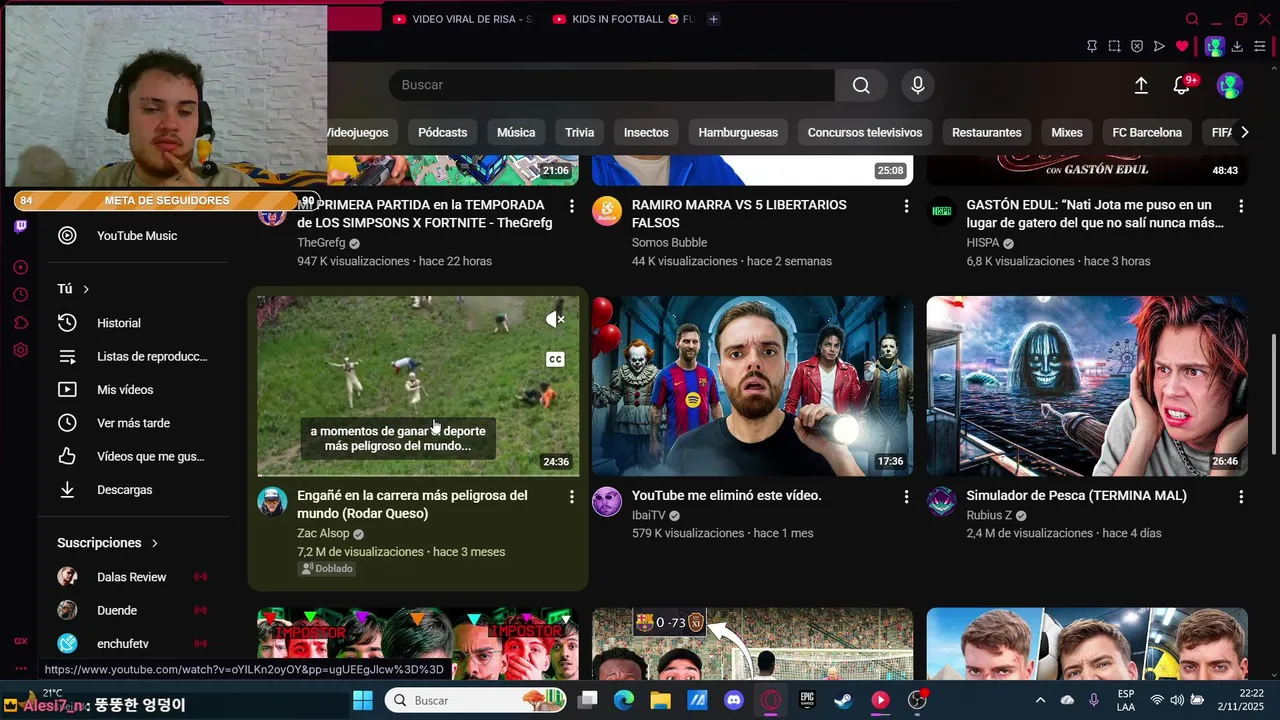This screenshot has height=720, width=1280.
Task: Click the Opera send flow arrow icon
Action: 1159,46
